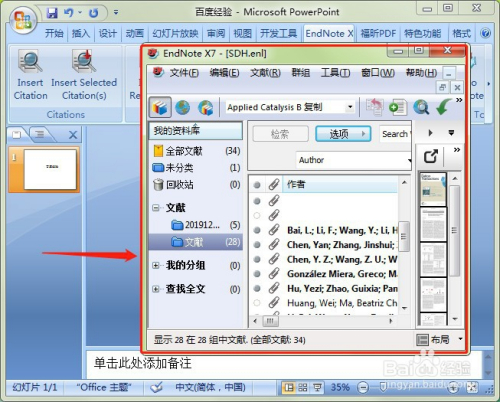Open the Outline tab in the thumbnail pane
500x402 pixels.
pos(40,135)
